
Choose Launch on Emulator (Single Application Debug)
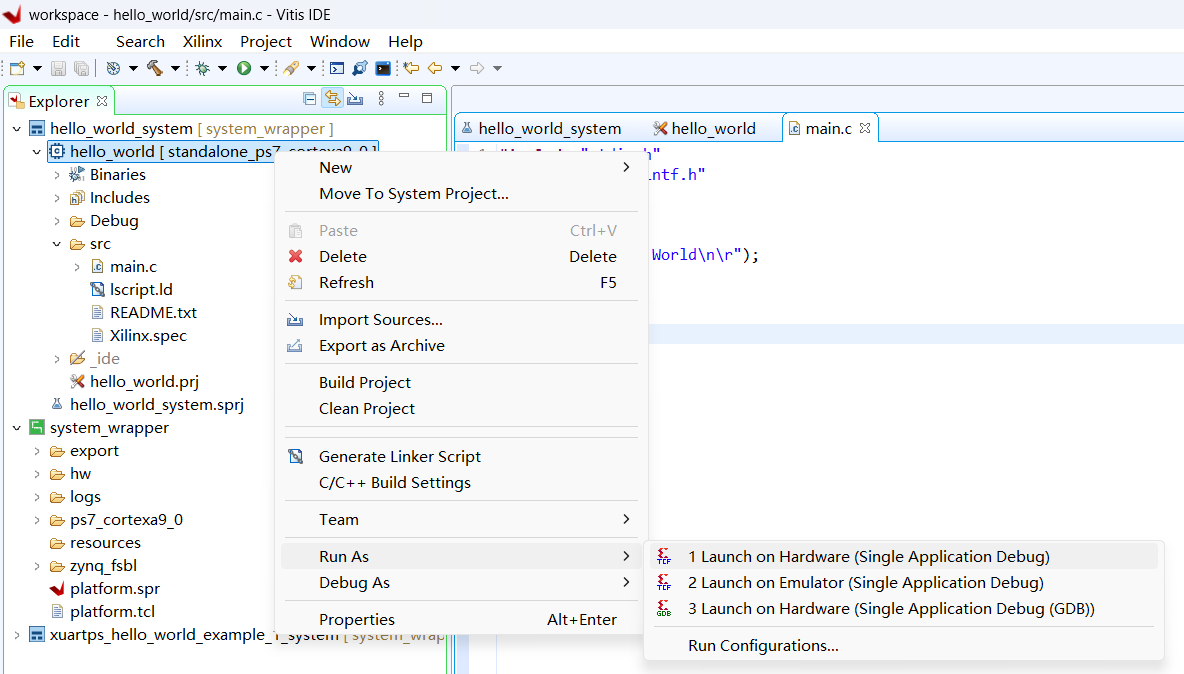(903, 583)
